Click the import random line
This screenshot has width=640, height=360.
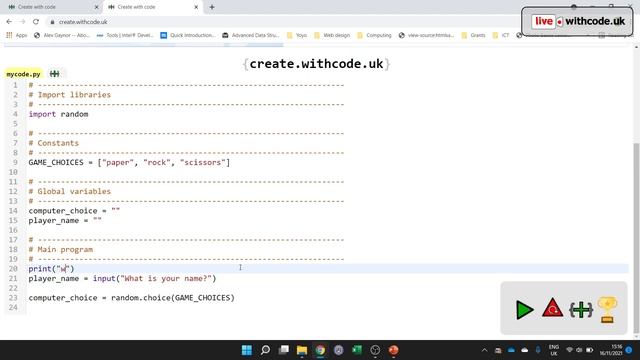coord(58,114)
